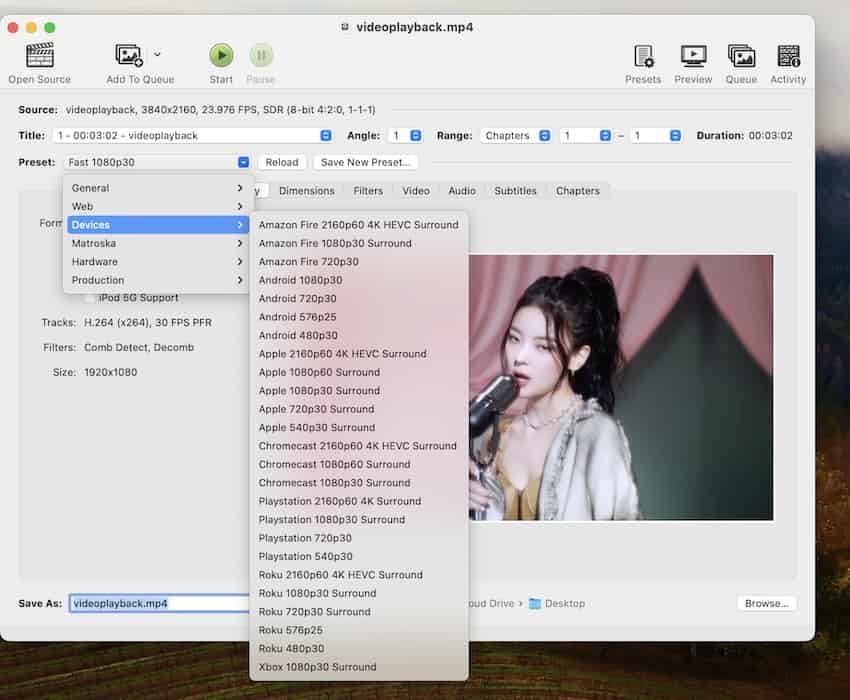Click the Add To Queue icon

coord(129,55)
